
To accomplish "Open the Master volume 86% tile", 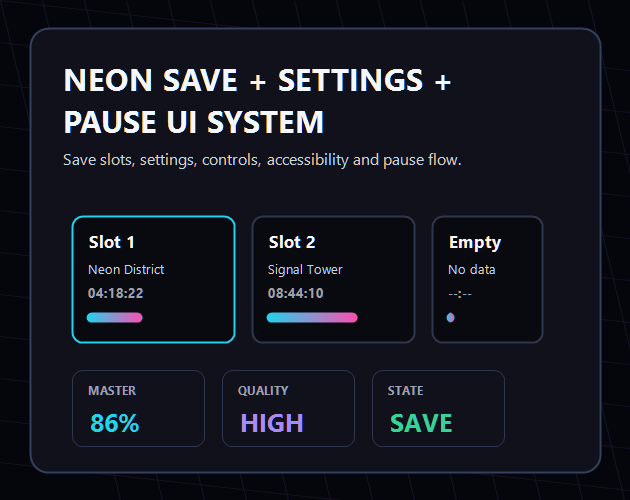I will [138, 408].
